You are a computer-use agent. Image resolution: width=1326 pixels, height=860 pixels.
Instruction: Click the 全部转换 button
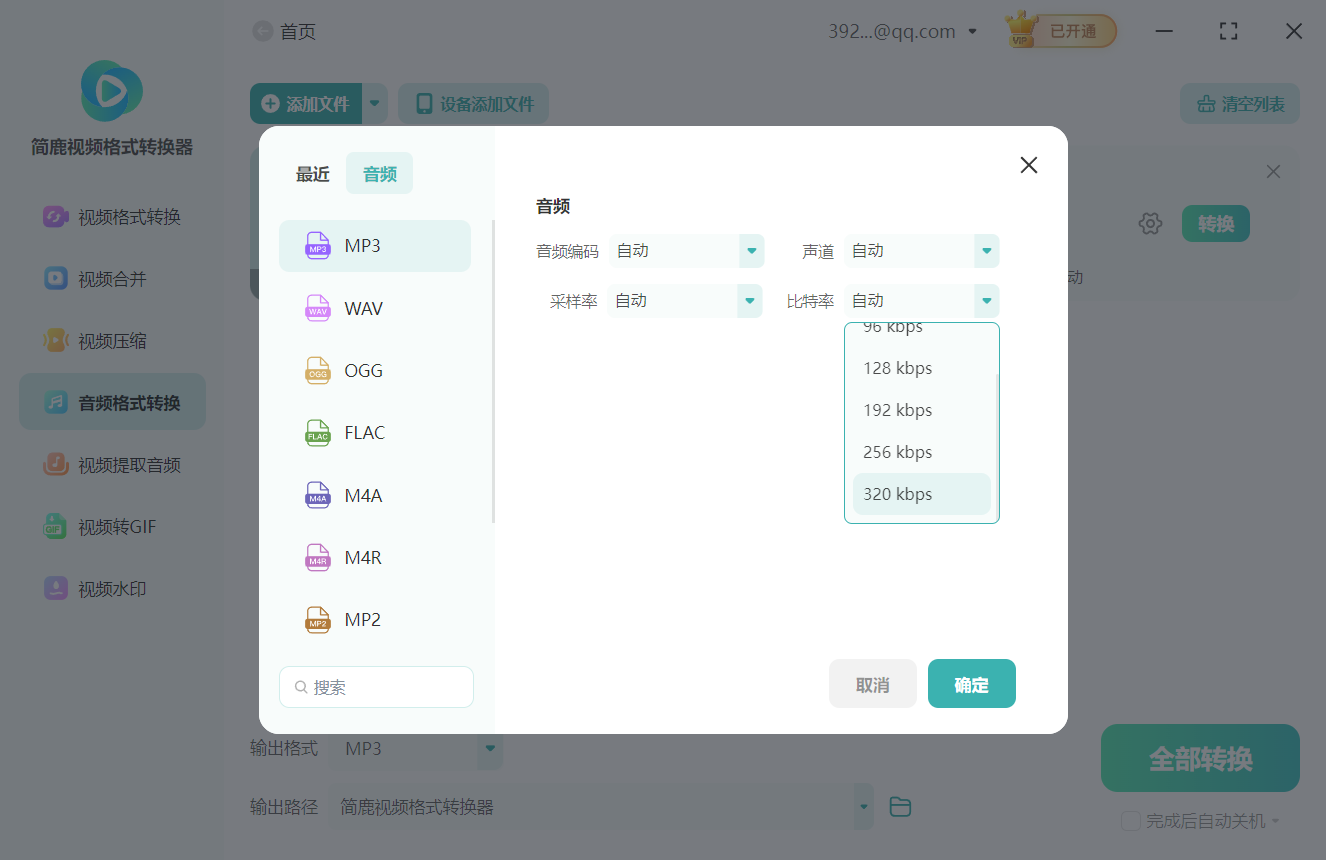point(1199,758)
